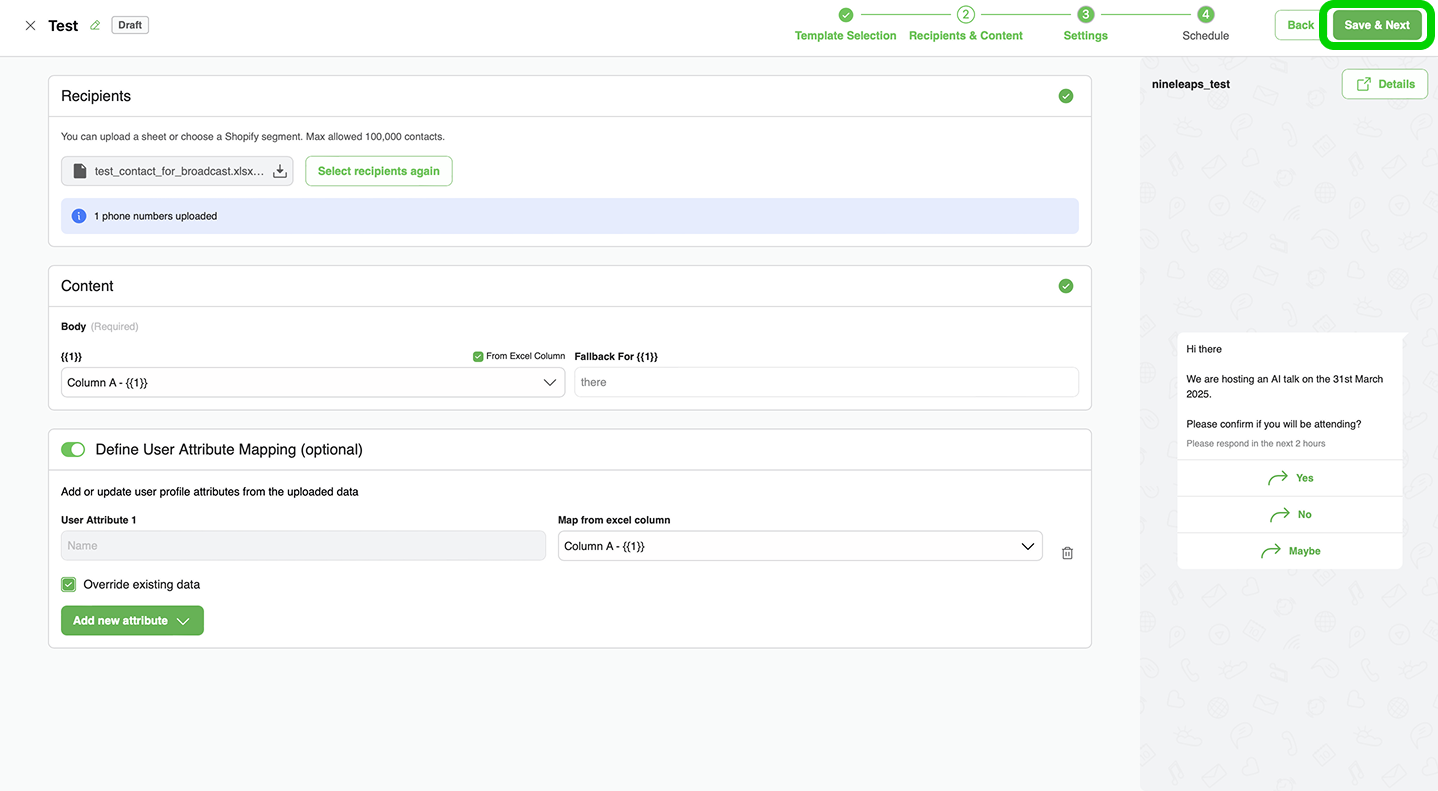This screenshot has width=1438, height=791.
Task: Click the file icon for test_contact_for_broadcast
Action: (x=80, y=172)
